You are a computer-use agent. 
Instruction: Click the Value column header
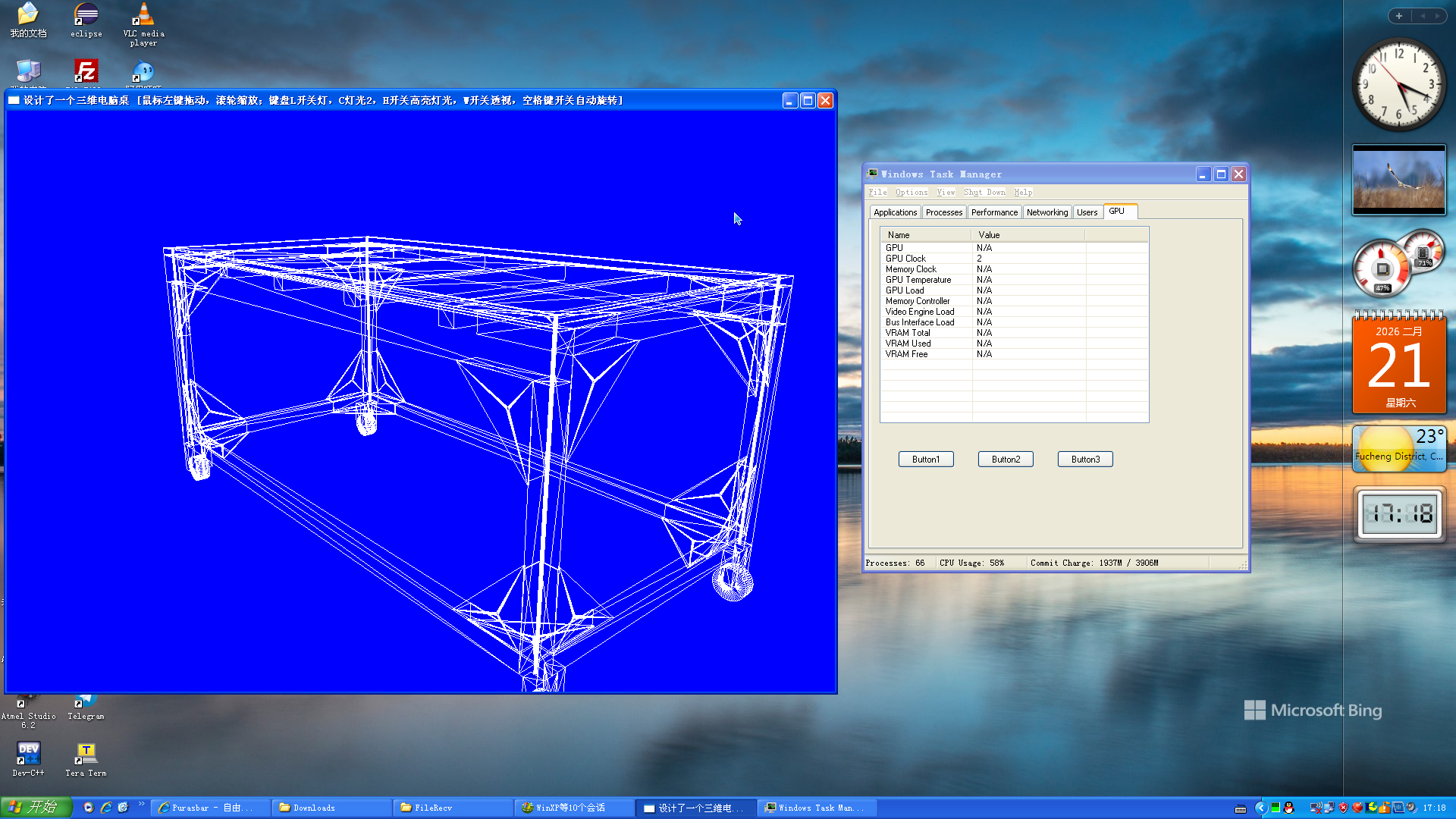coord(1028,235)
